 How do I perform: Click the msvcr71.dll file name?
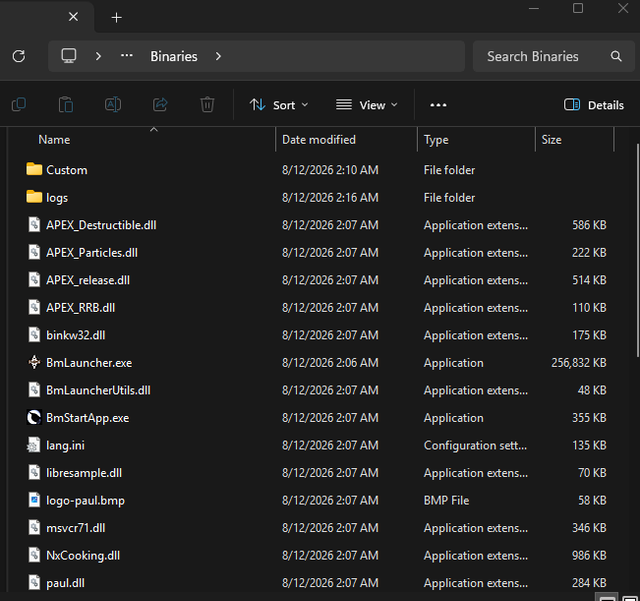tap(76, 528)
